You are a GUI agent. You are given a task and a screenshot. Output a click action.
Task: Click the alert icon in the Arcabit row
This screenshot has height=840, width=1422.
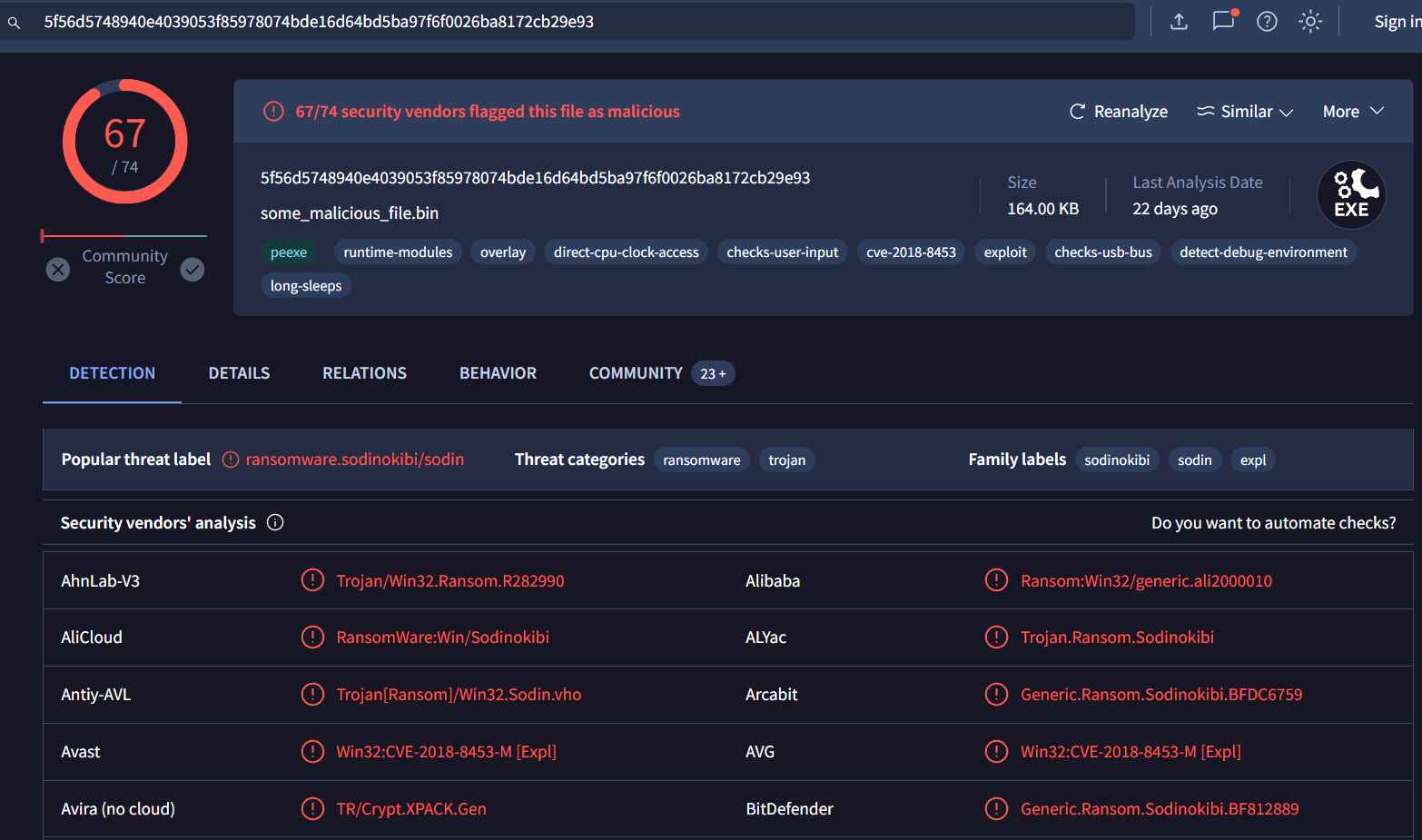996,695
